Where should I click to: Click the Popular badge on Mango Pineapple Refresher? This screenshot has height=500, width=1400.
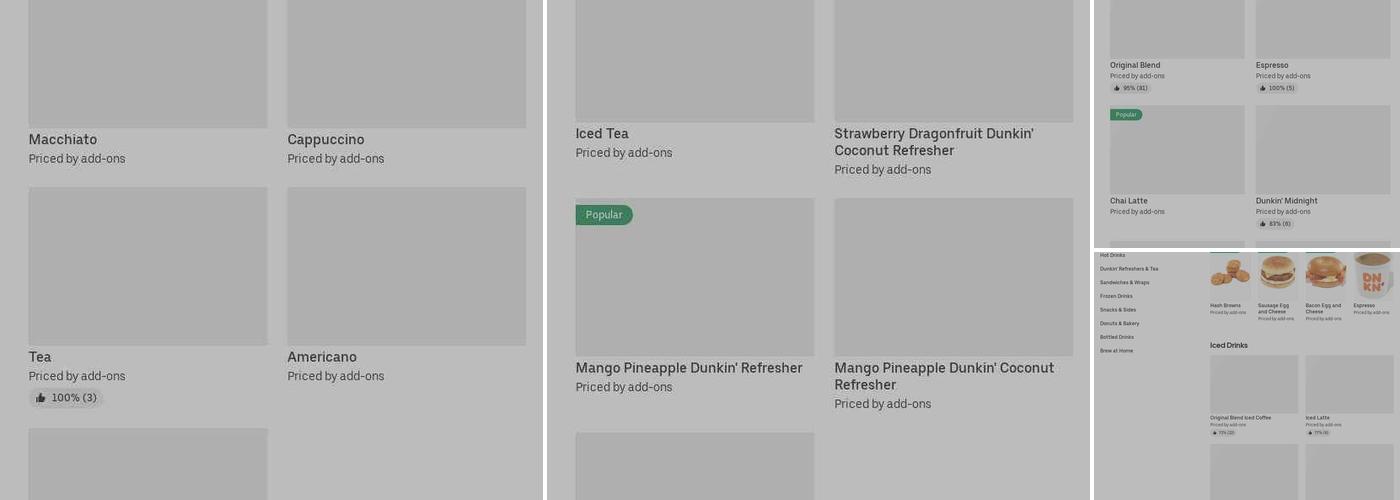pos(604,215)
